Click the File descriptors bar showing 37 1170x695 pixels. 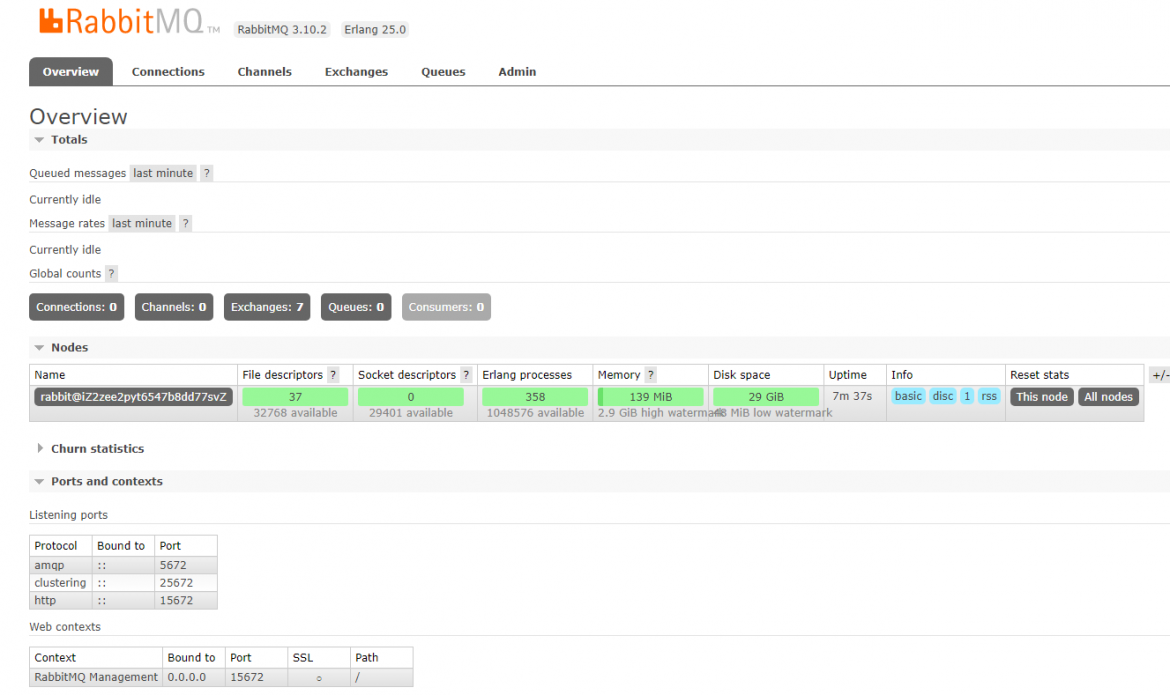[295, 396]
